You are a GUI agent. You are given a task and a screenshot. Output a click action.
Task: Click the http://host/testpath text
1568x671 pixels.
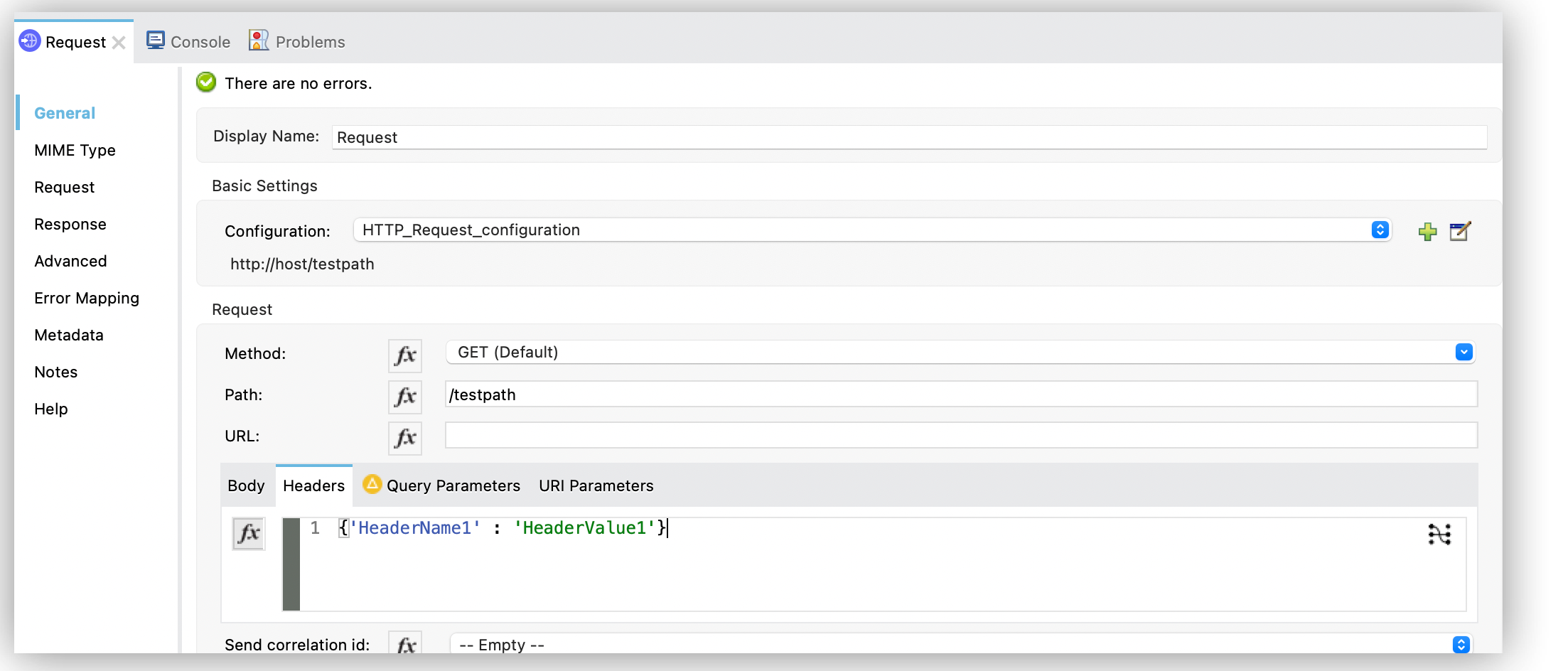coord(302,264)
